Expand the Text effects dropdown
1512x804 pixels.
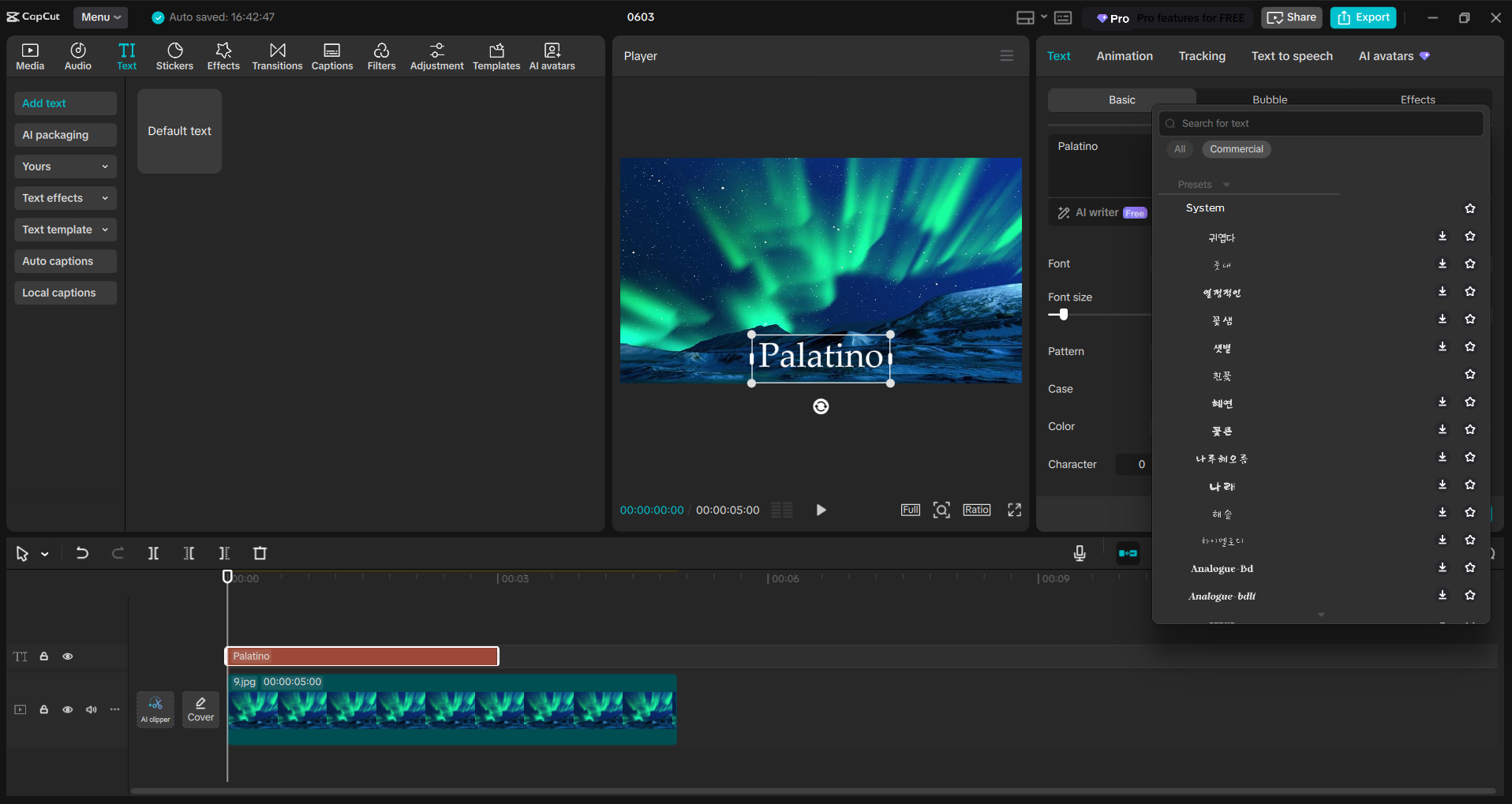tap(65, 198)
